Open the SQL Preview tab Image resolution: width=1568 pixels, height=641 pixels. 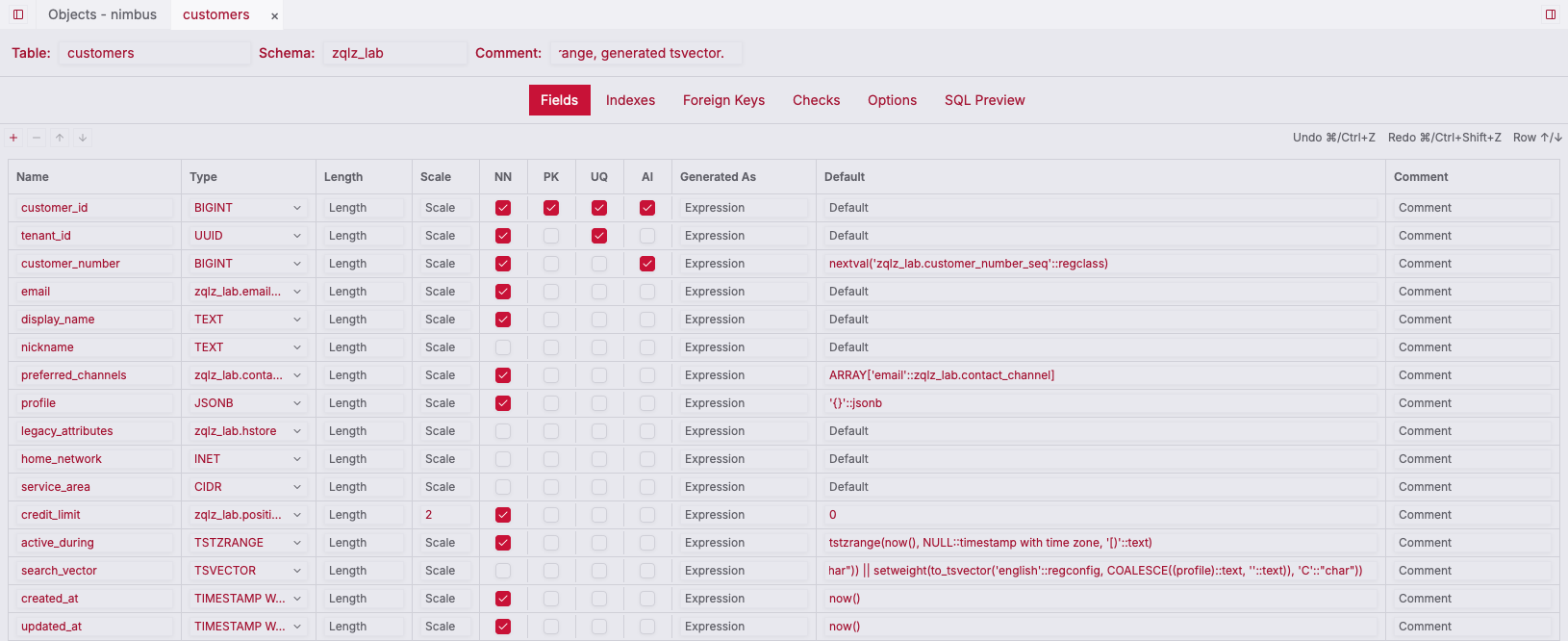pos(984,100)
